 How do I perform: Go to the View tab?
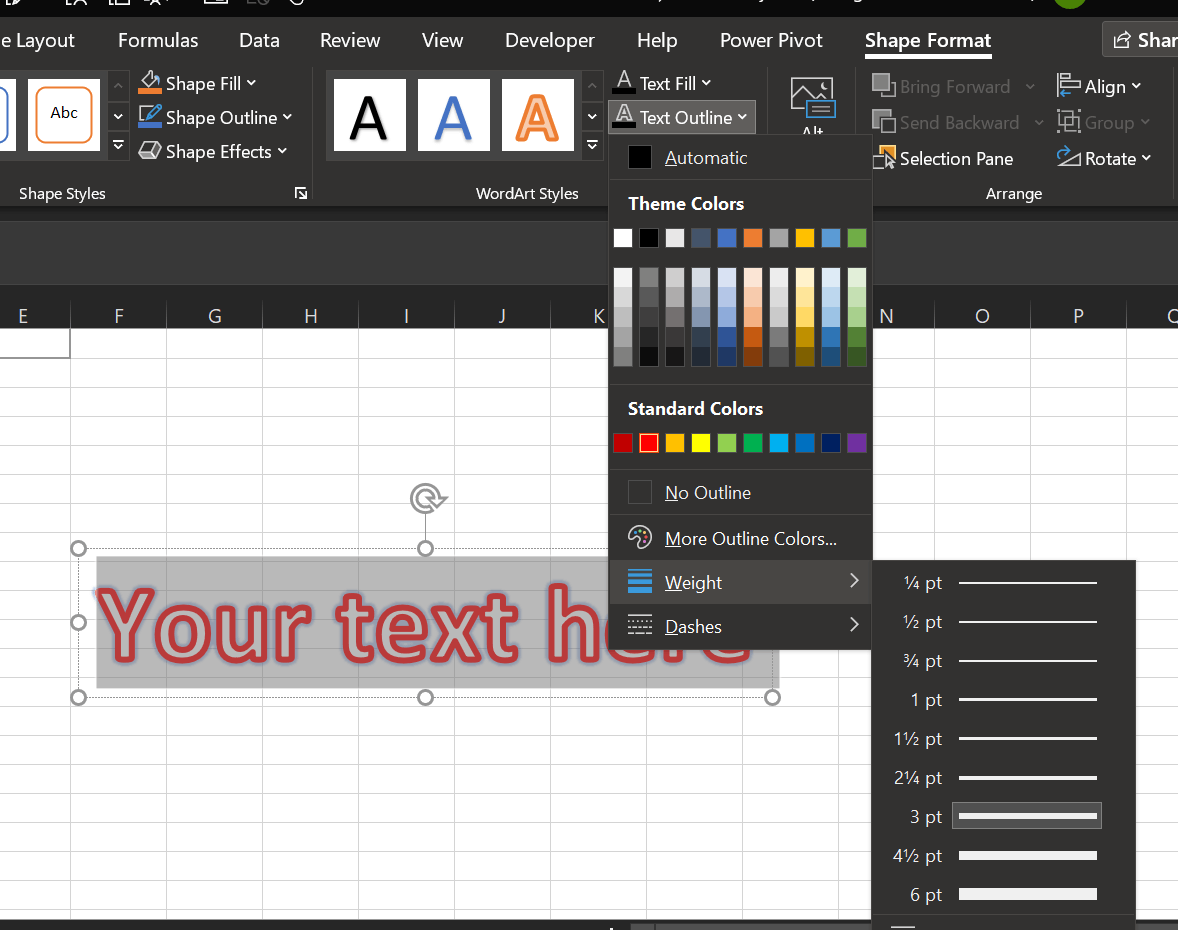(x=443, y=41)
